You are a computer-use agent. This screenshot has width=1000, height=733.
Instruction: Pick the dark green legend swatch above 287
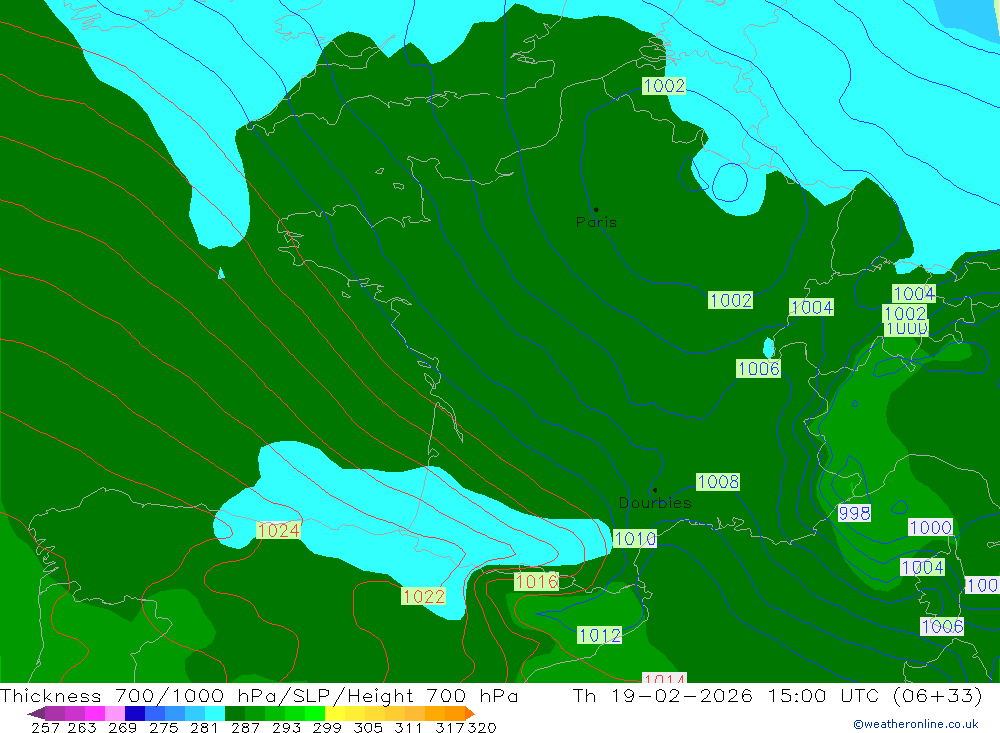[235, 713]
